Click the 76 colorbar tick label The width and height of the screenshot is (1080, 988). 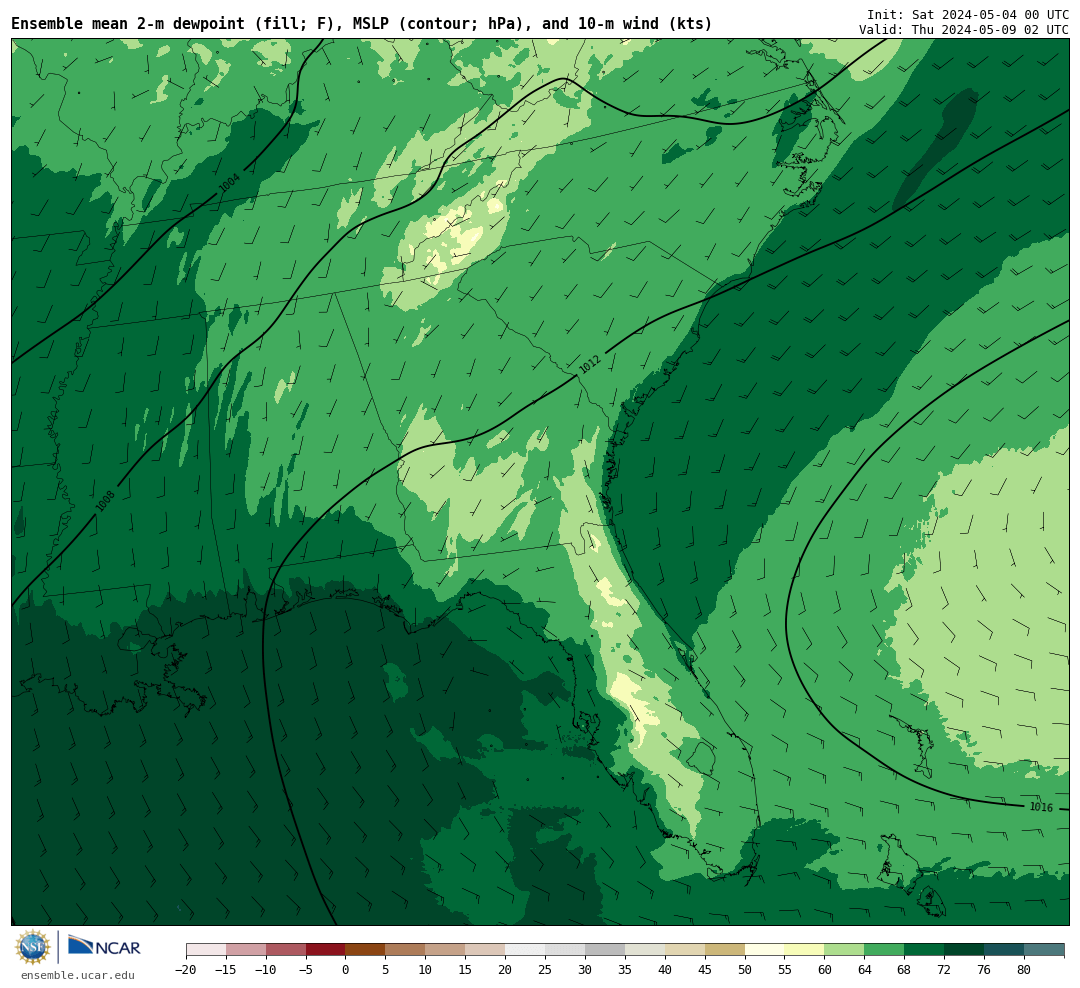pos(984,970)
